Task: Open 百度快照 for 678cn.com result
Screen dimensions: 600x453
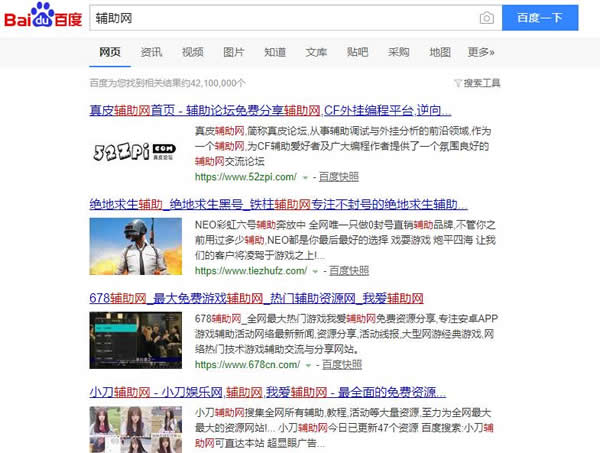Action: point(342,365)
